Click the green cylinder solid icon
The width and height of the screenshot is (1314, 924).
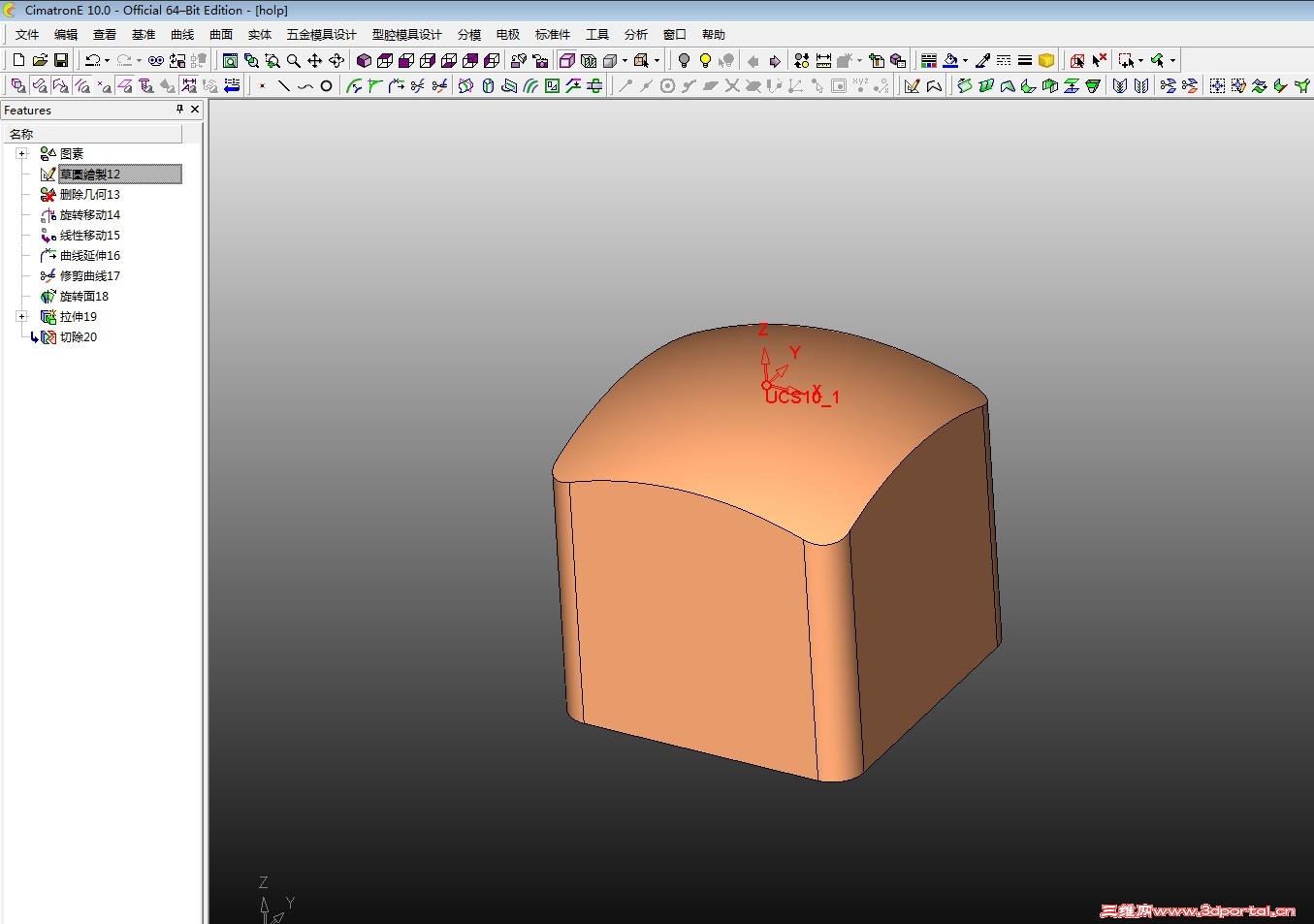[488, 86]
